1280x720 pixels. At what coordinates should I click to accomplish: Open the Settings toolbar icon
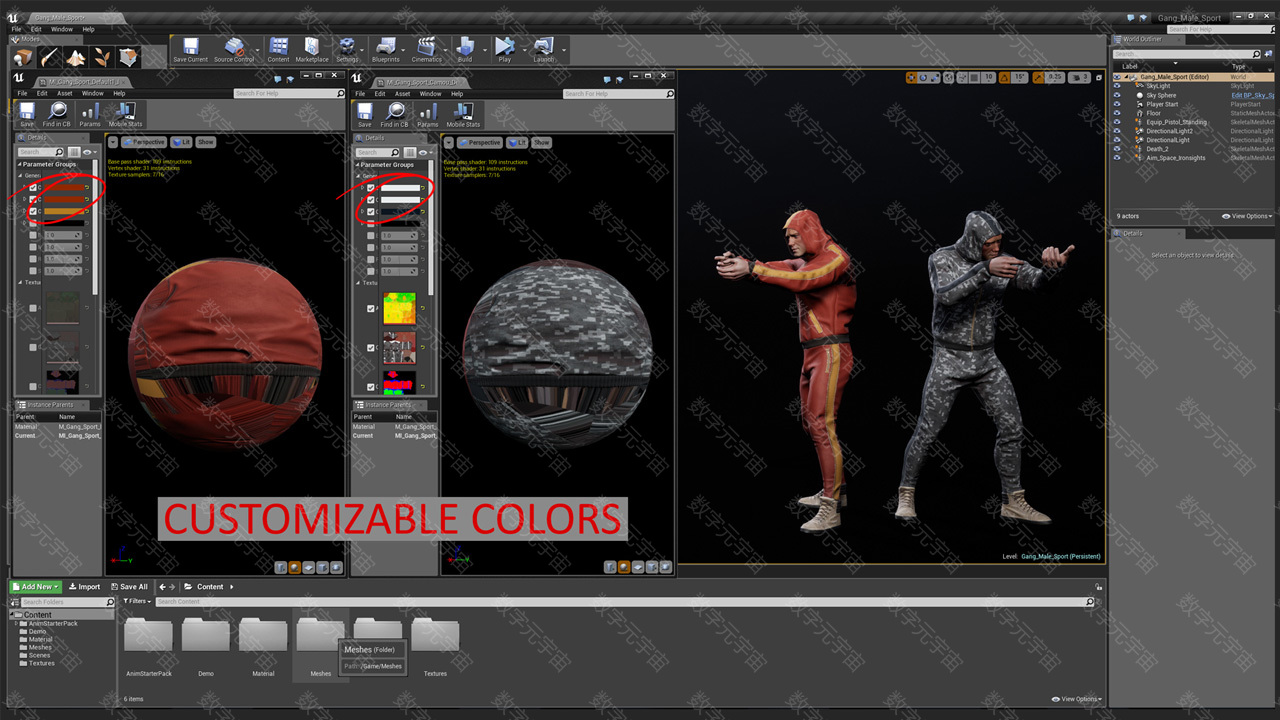pos(347,50)
